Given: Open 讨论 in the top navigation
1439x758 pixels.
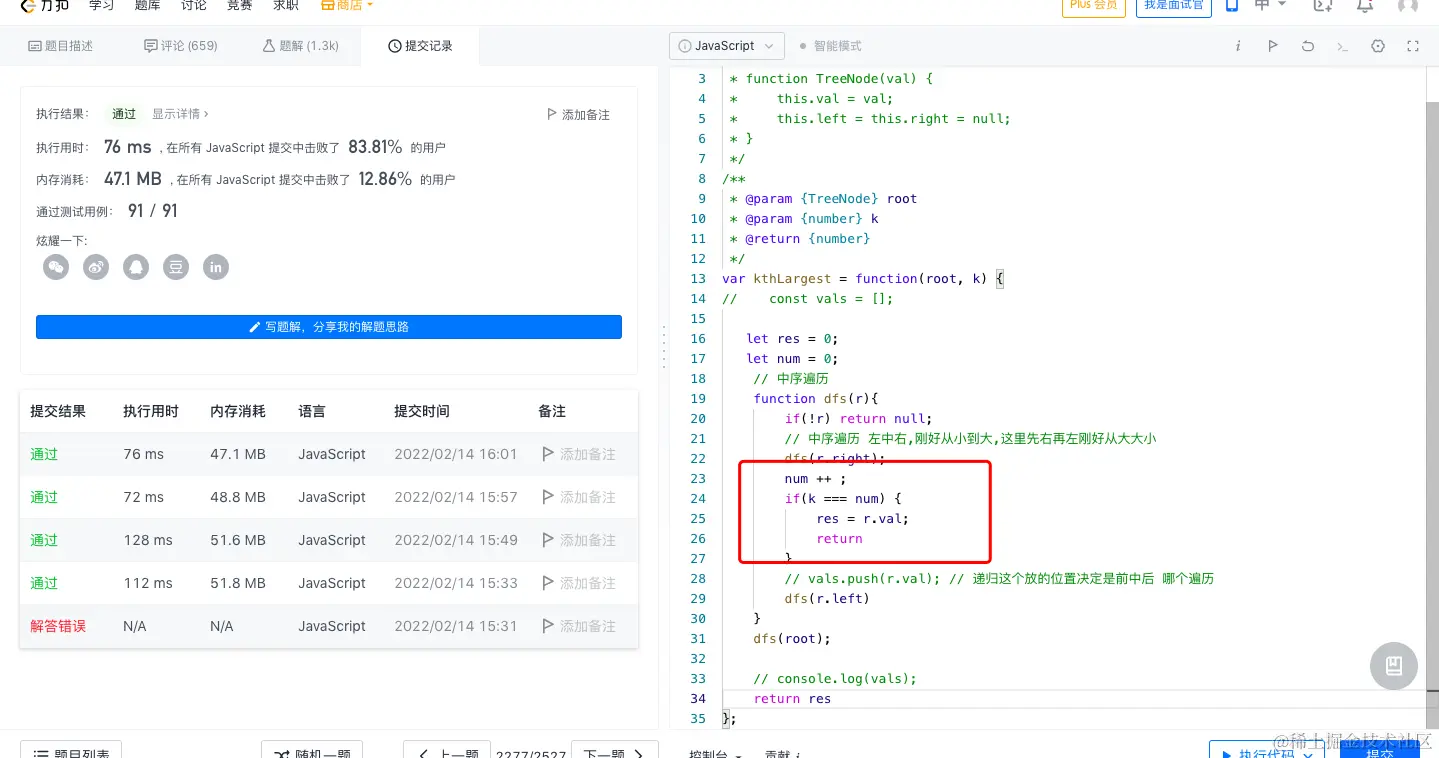Looking at the screenshot, I should tap(194, 6).
